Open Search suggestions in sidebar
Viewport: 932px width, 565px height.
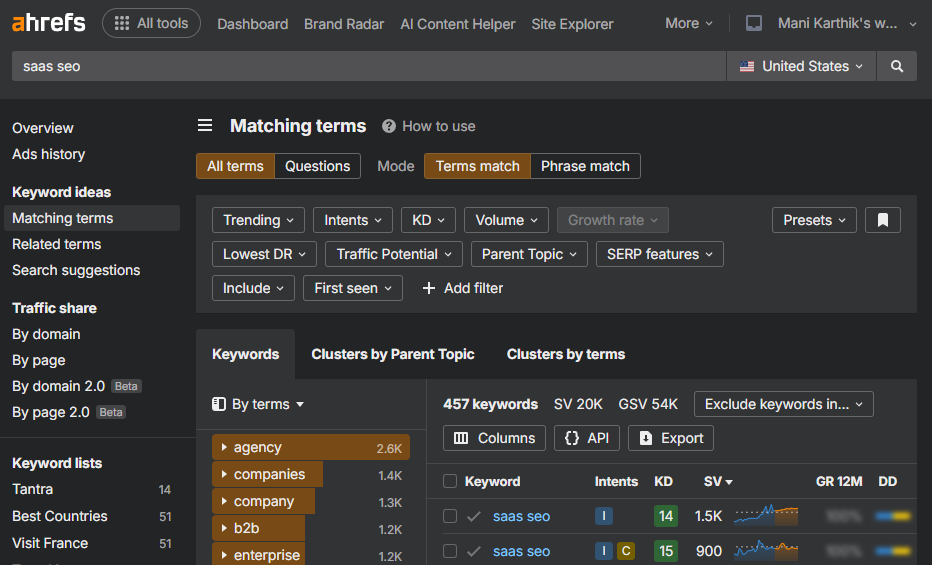pos(76,270)
